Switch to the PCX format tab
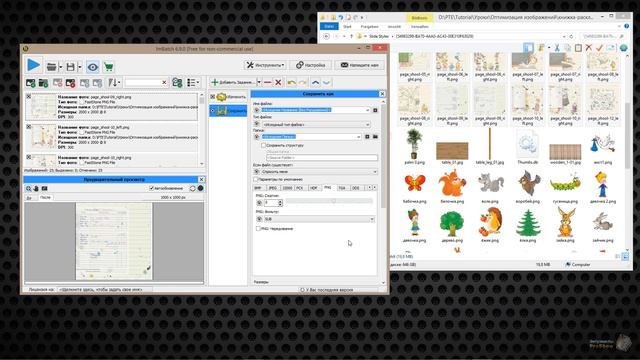640x360 pixels. [x=300, y=188]
